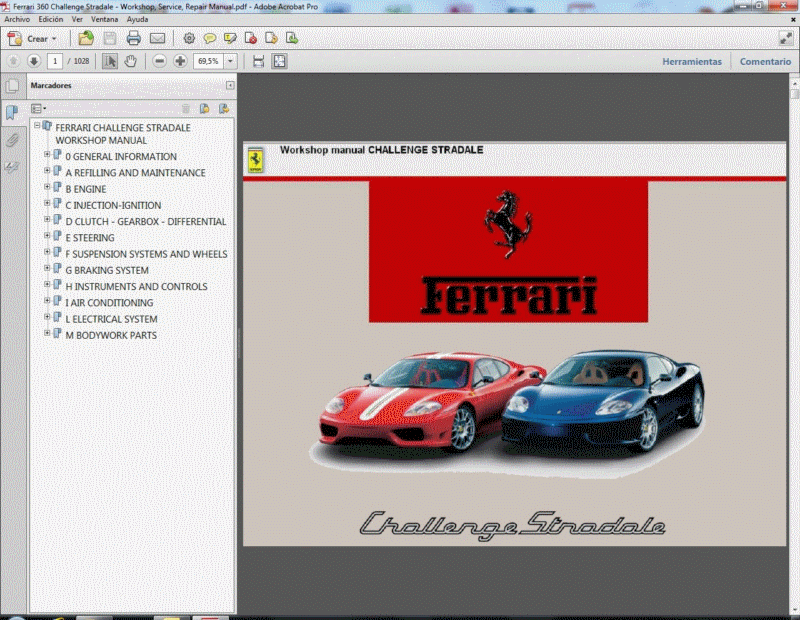Select M BODYWORK PARTS bookmark
Viewport: 800px width, 620px height.
pyautogui.click(x=111, y=336)
